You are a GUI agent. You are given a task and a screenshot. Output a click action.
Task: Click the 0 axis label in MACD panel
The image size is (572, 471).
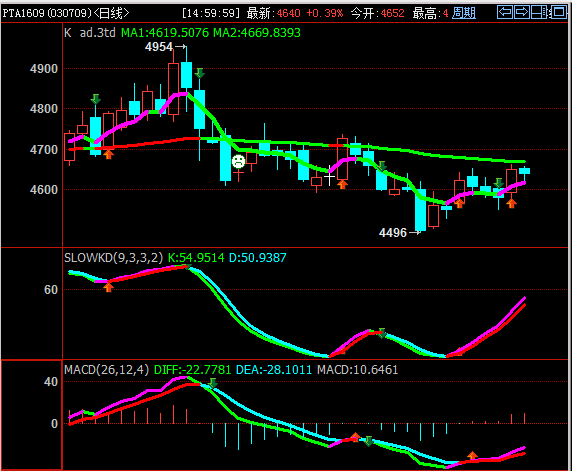[x=54, y=424]
